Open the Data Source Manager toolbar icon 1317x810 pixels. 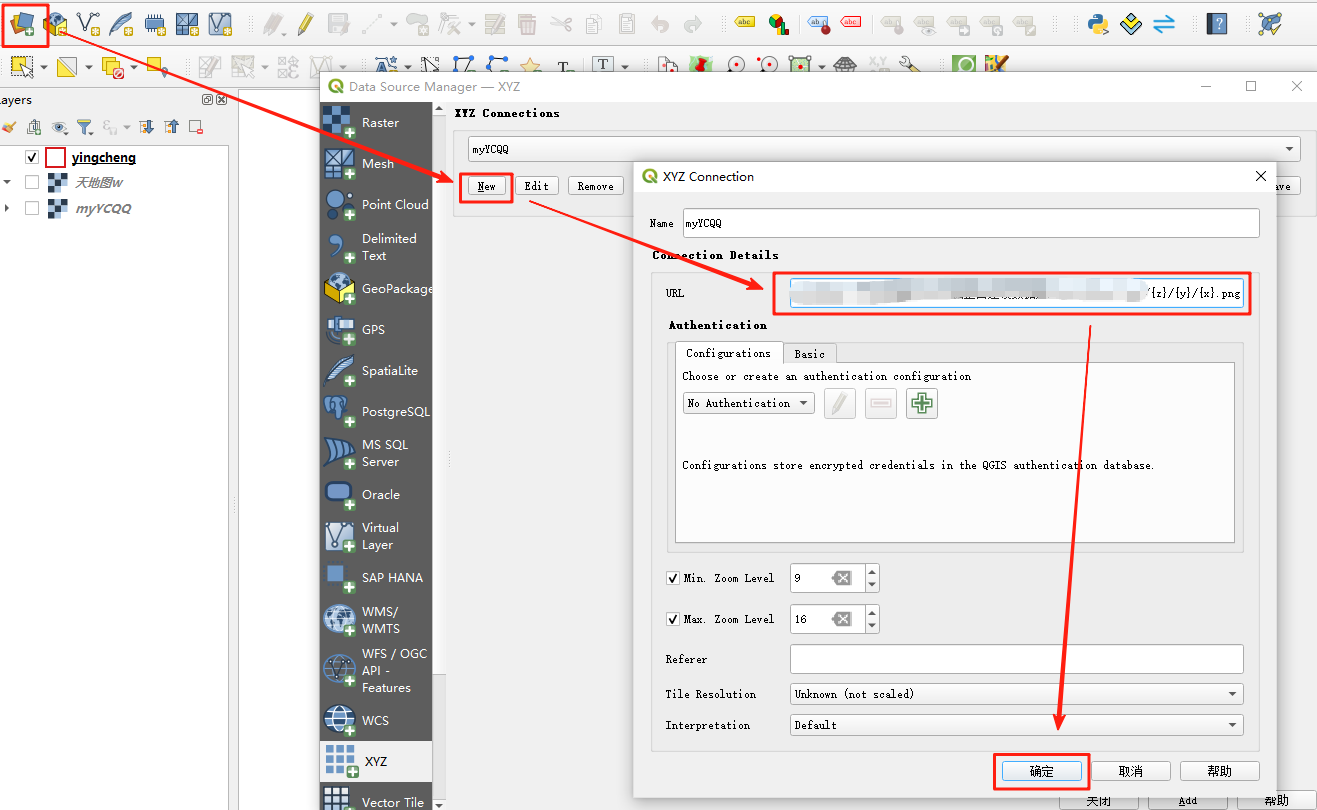tap(23, 23)
